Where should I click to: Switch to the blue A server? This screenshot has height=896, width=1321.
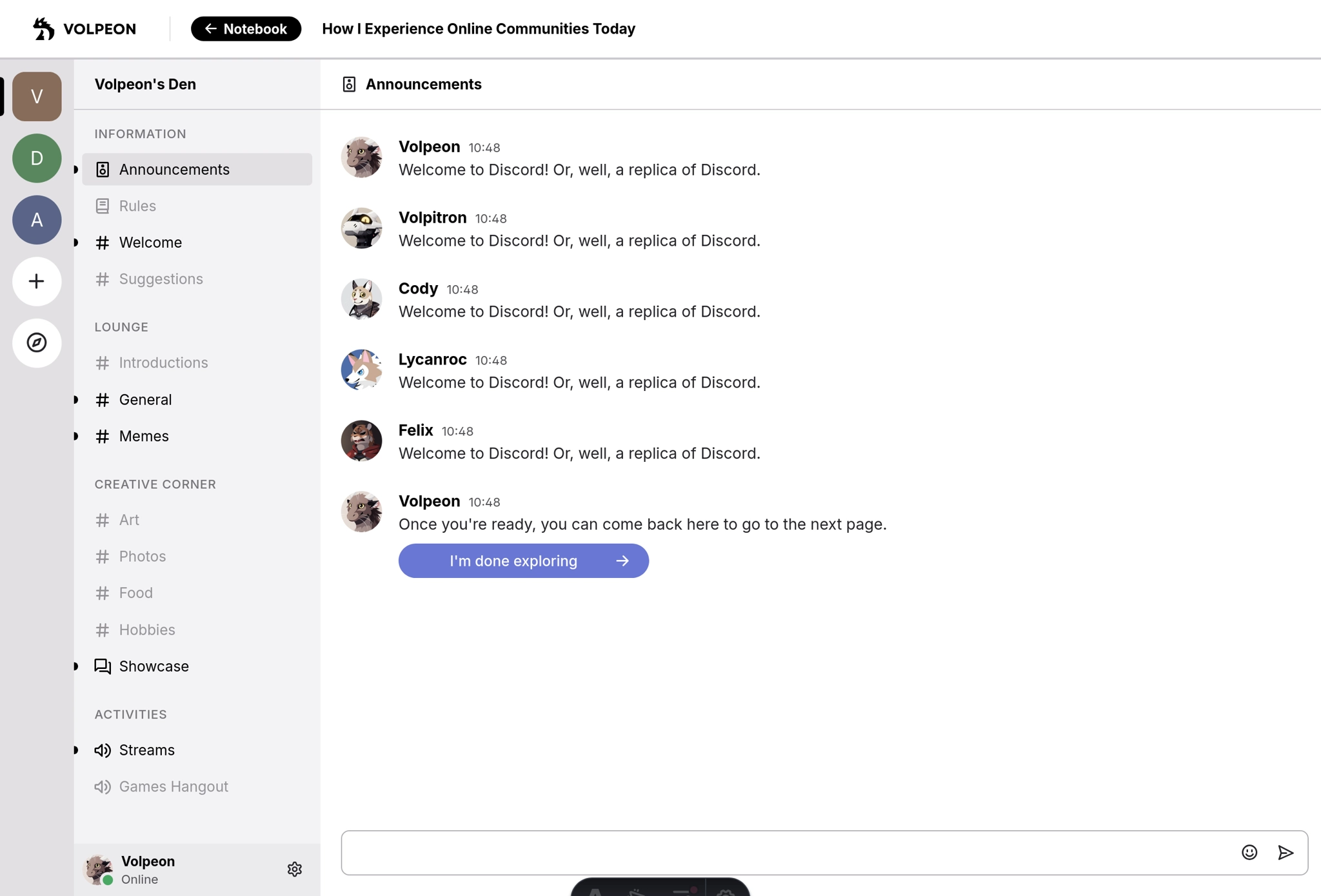37,220
